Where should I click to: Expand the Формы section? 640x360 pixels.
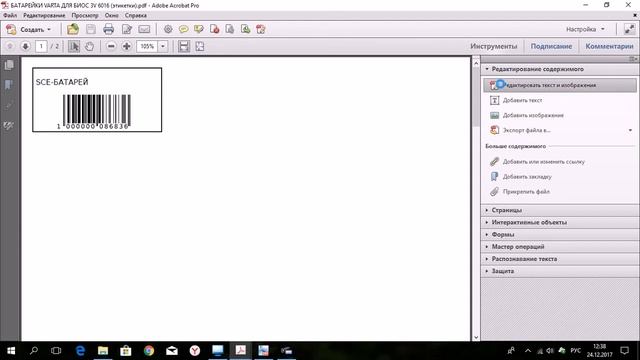[559, 234]
